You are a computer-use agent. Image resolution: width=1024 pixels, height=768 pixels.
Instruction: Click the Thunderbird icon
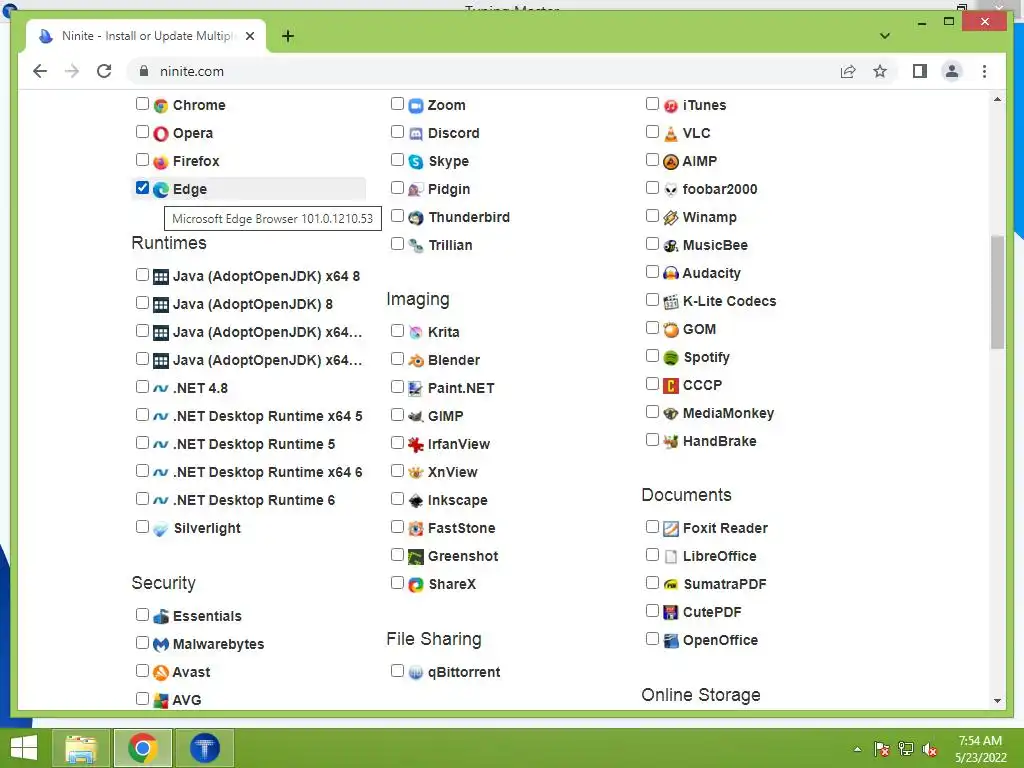pyautogui.click(x=416, y=218)
